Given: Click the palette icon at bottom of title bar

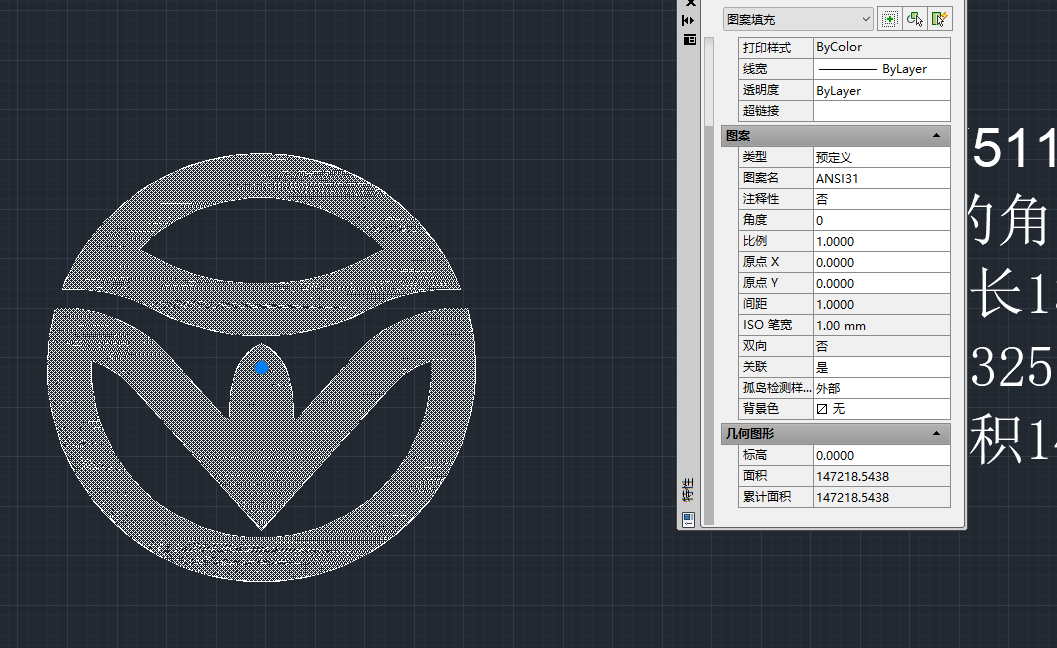Looking at the screenshot, I should click(x=688, y=520).
